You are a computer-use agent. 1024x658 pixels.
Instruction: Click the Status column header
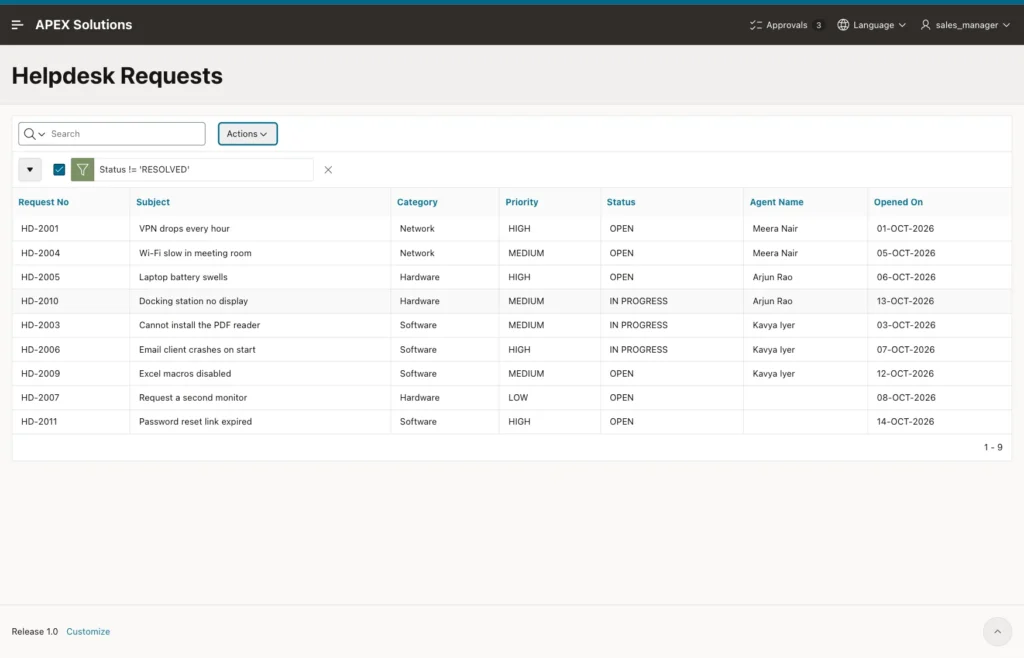[621, 202]
